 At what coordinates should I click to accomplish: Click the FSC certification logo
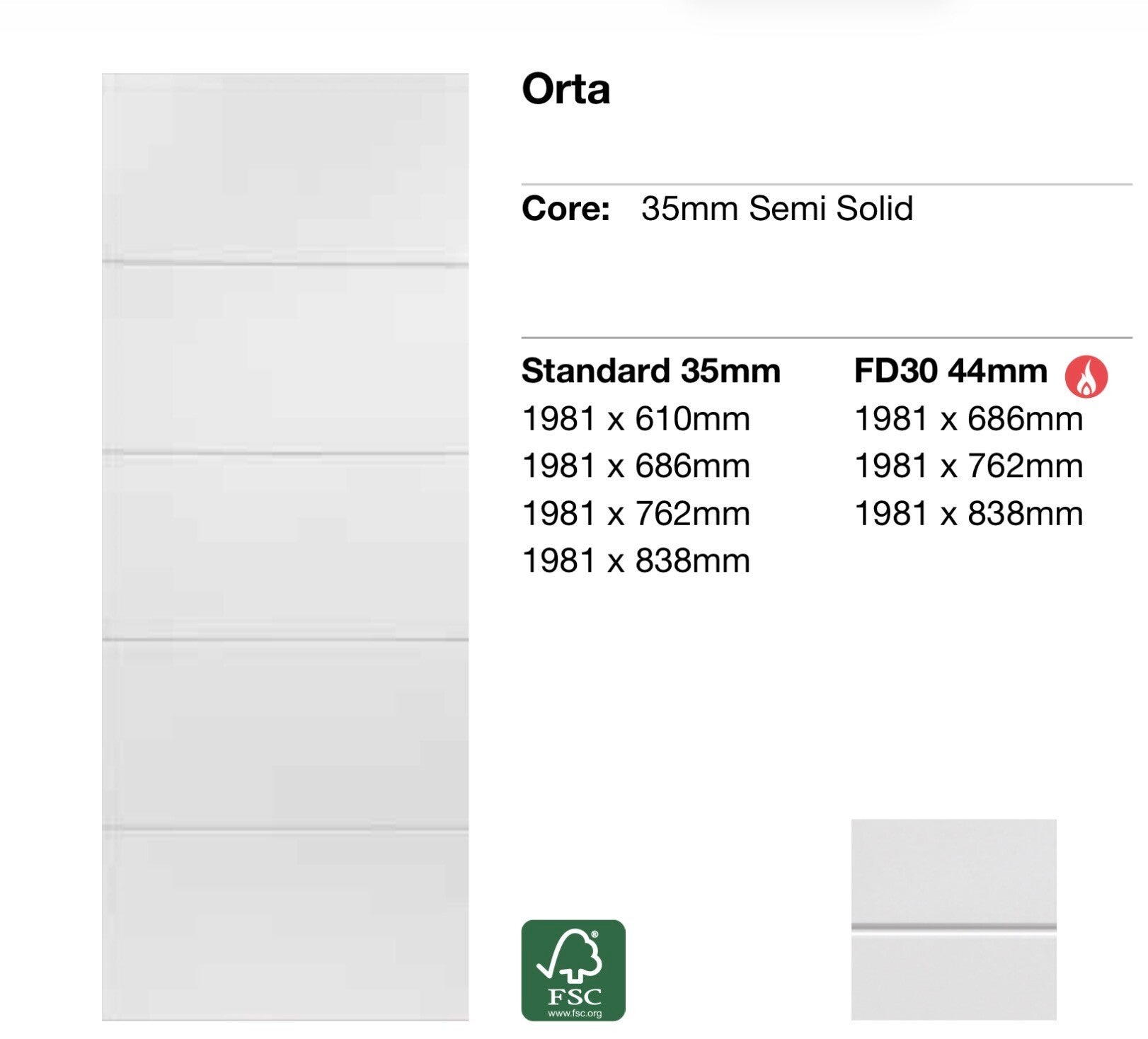[573, 970]
